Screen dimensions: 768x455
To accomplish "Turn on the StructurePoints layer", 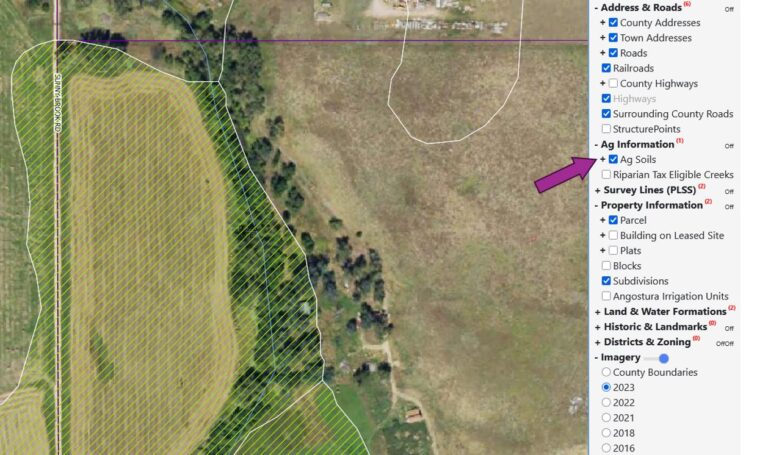I will pos(606,129).
